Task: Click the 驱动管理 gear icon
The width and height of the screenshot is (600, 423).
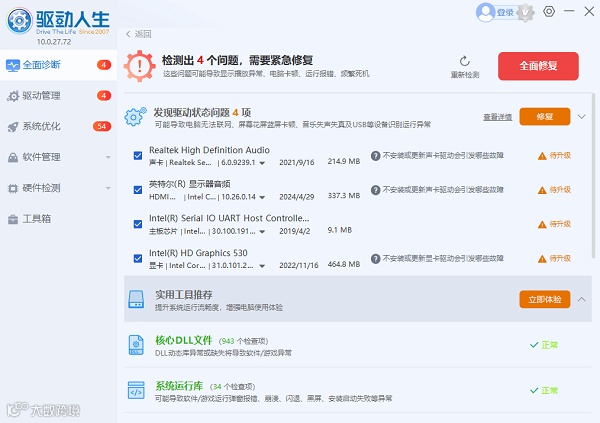Action: coord(13,96)
